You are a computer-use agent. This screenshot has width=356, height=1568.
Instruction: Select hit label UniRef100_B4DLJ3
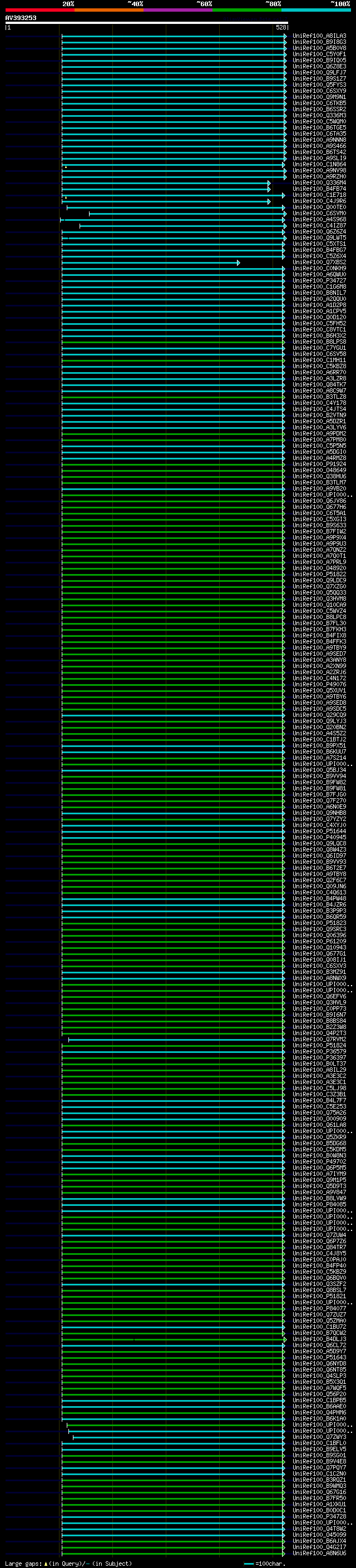(x=319, y=1339)
